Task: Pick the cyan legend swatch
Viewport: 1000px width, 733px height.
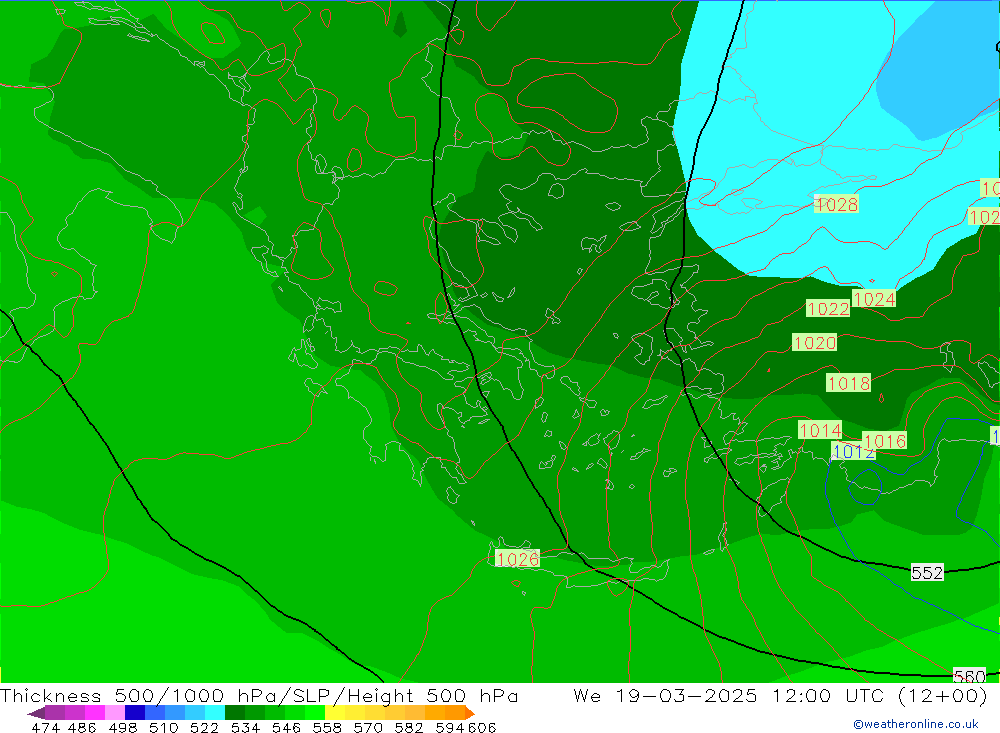Action: coord(215,712)
